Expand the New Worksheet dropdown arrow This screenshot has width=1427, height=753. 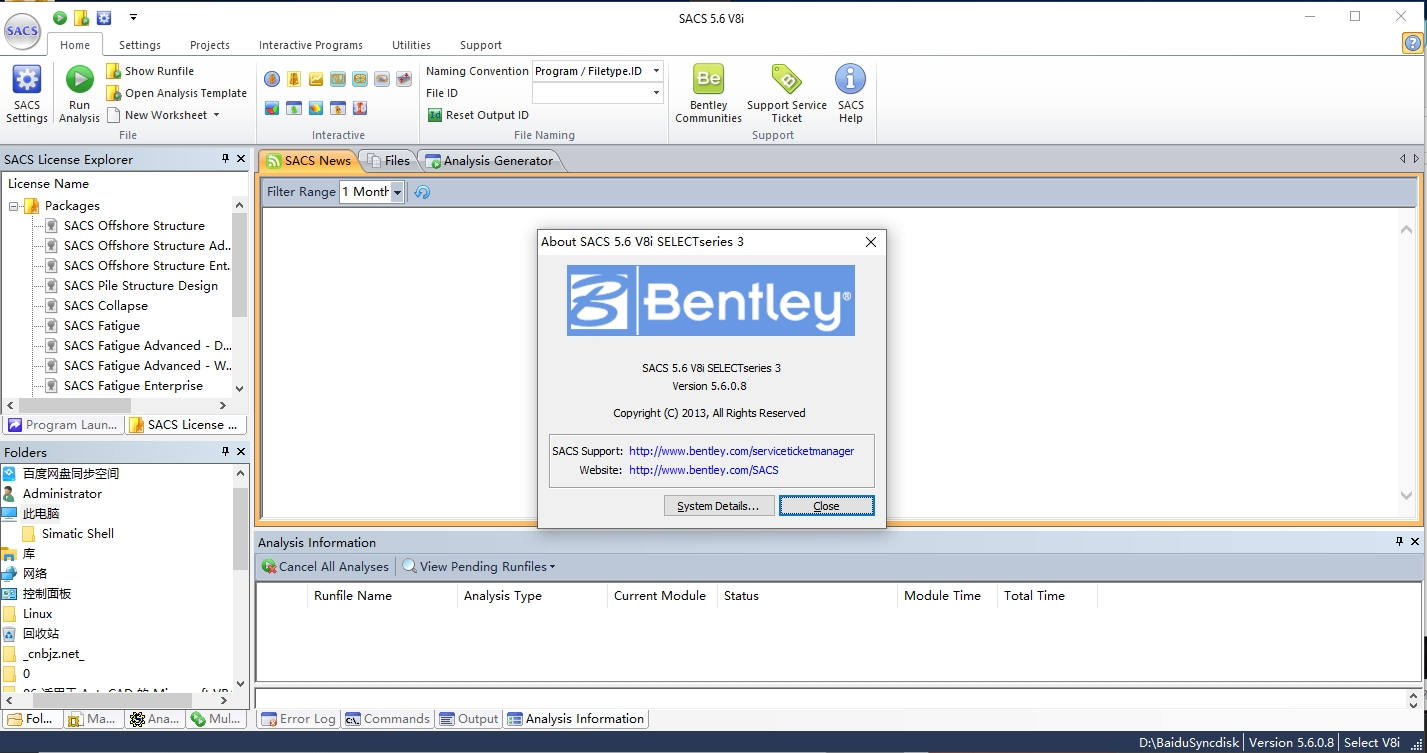point(216,115)
